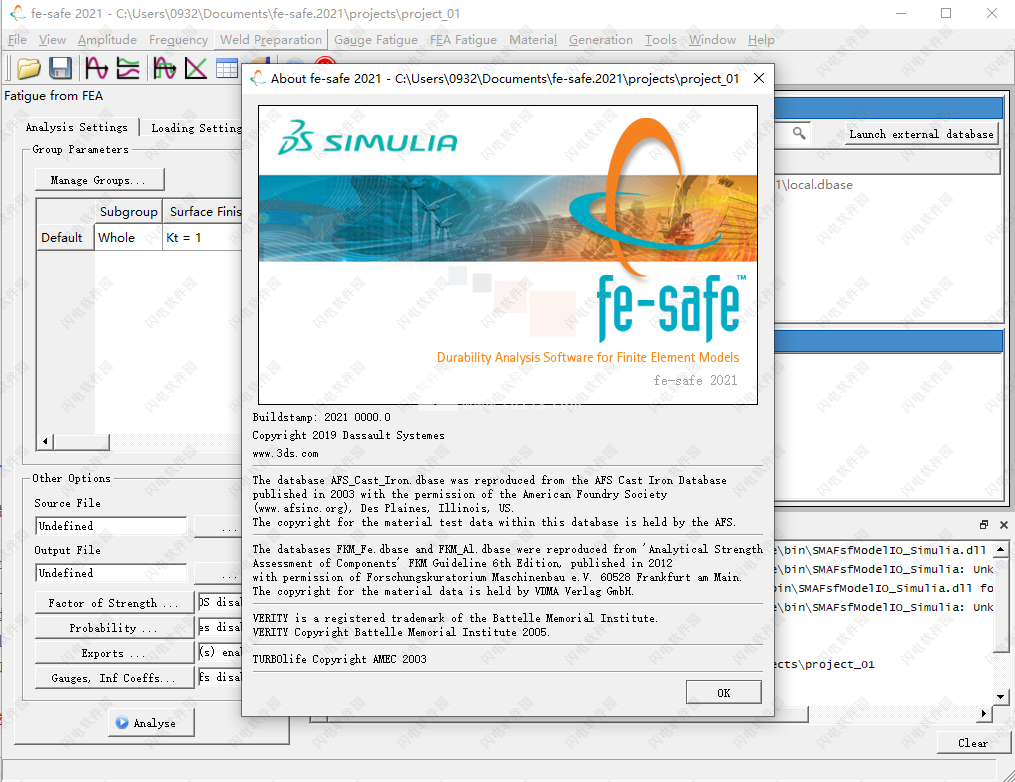The image size is (1015, 782).
Task: Open the Weld Preparation menu
Action: [271, 39]
